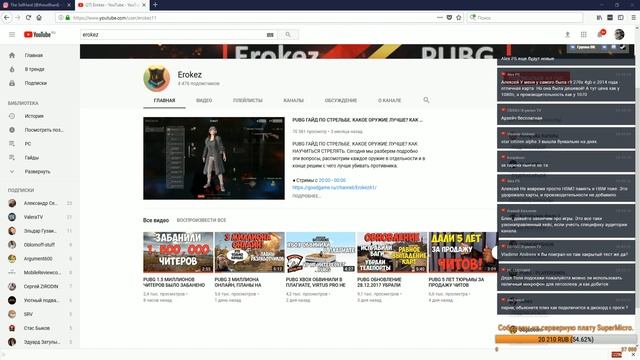
Task: Open the PUBG обновление 28.12.2017 video thumbnail
Action: [392, 252]
